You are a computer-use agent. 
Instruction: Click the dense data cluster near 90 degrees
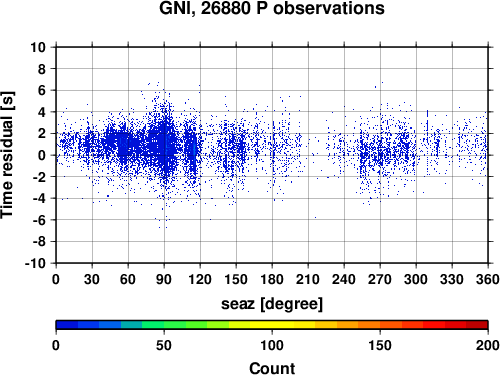click(163, 143)
